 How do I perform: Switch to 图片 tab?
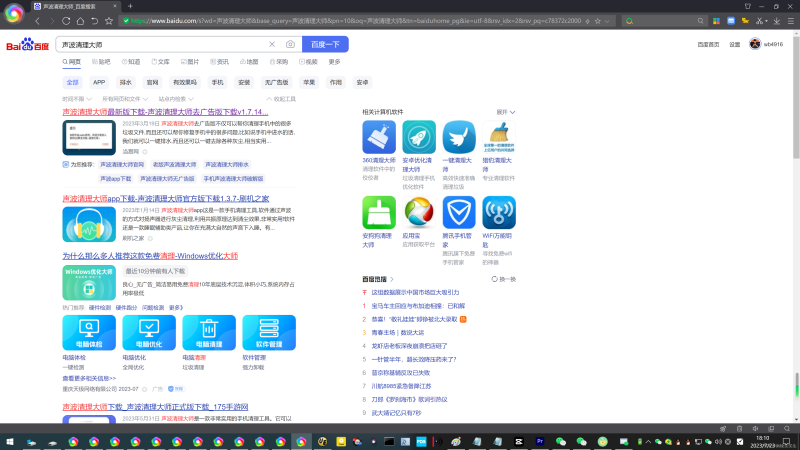pos(190,62)
